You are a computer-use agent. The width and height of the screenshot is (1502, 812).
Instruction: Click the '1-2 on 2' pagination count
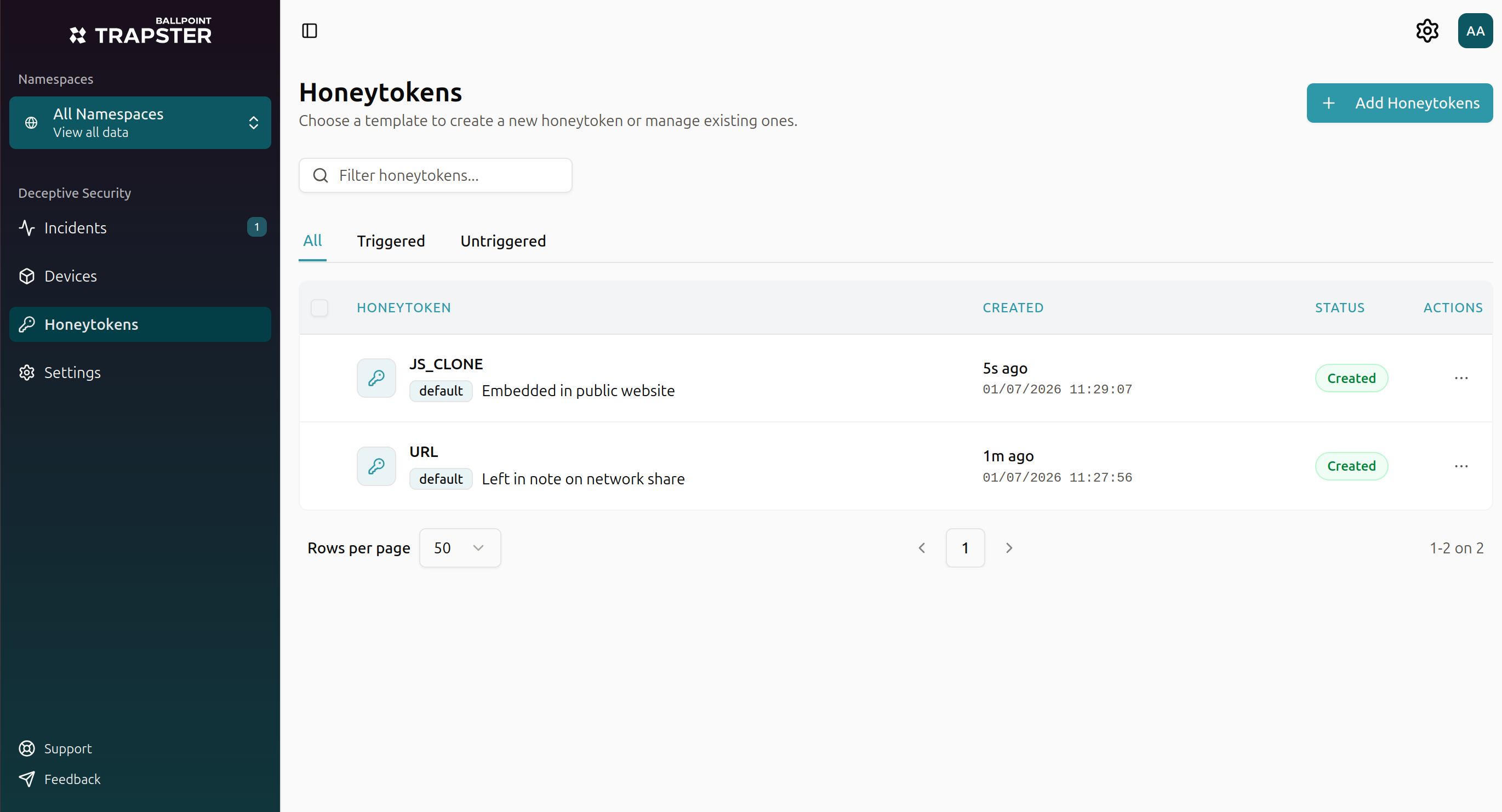(1457, 548)
